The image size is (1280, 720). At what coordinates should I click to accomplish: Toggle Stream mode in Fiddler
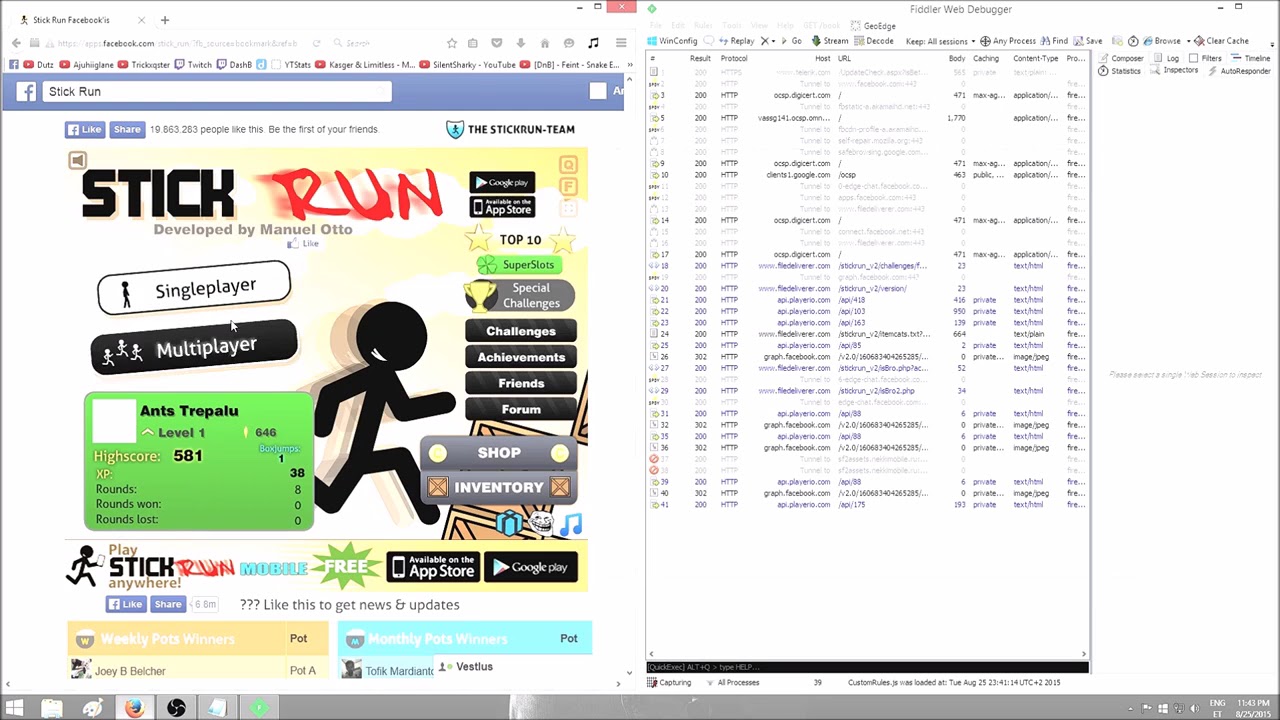830,41
